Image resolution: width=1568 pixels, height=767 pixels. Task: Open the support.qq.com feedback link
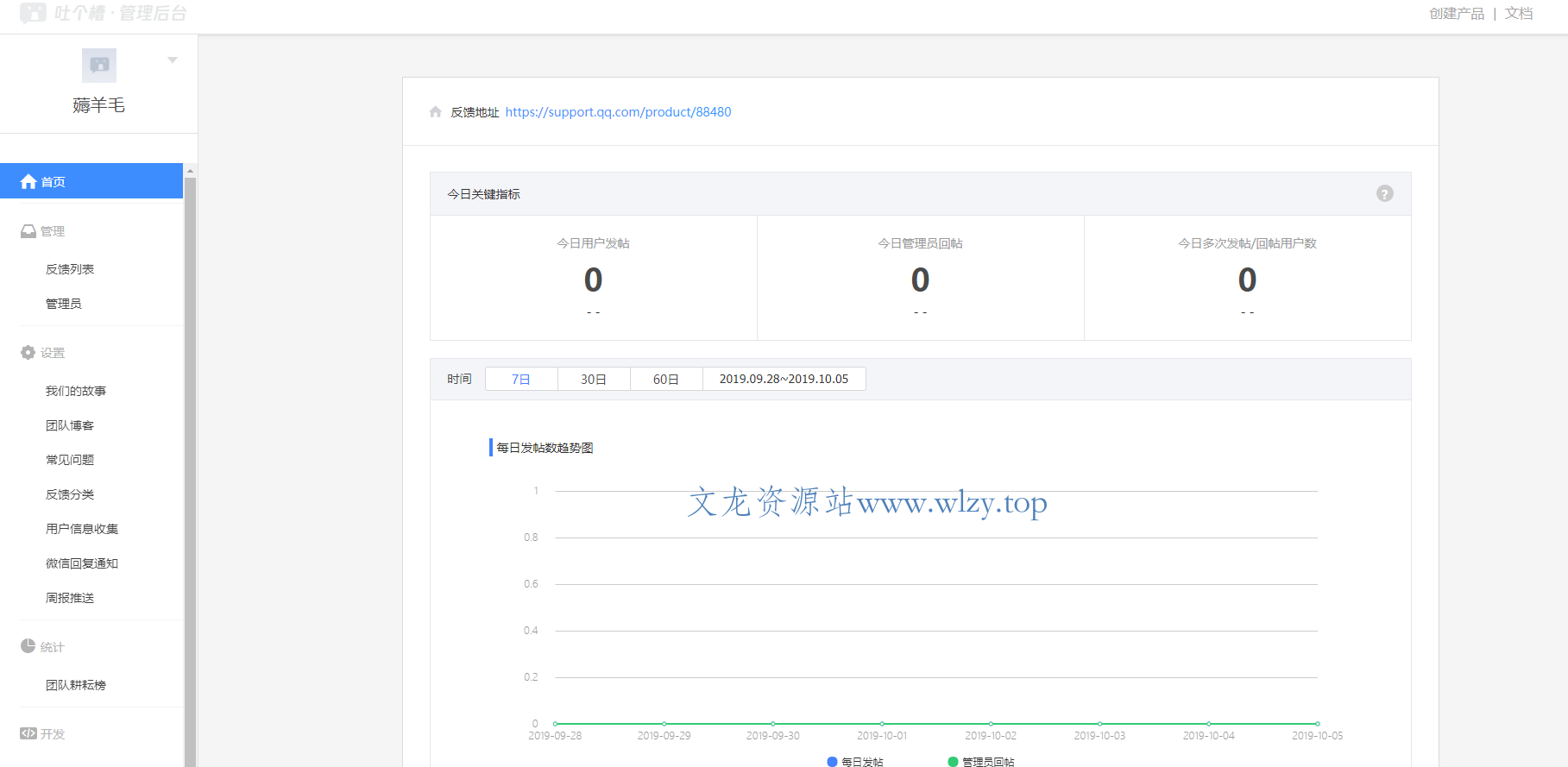tap(618, 112)
